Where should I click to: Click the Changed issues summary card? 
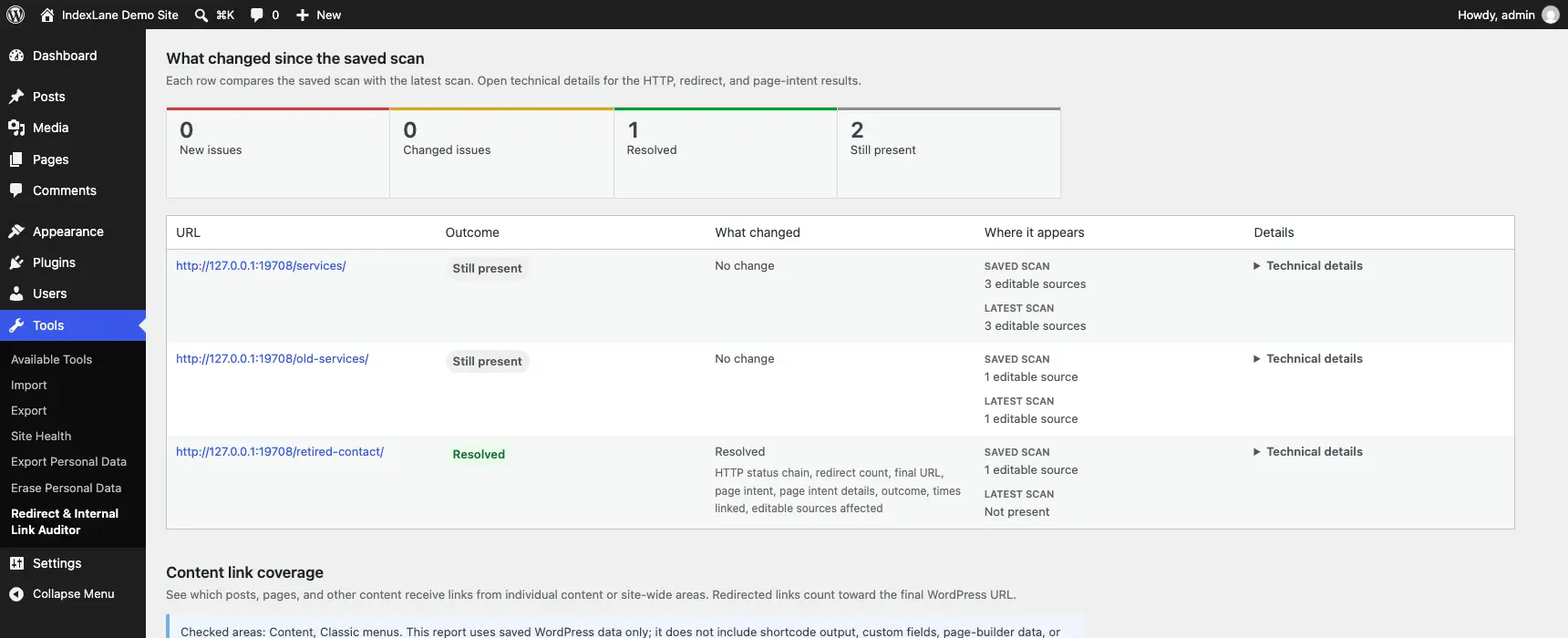(501, 153)
